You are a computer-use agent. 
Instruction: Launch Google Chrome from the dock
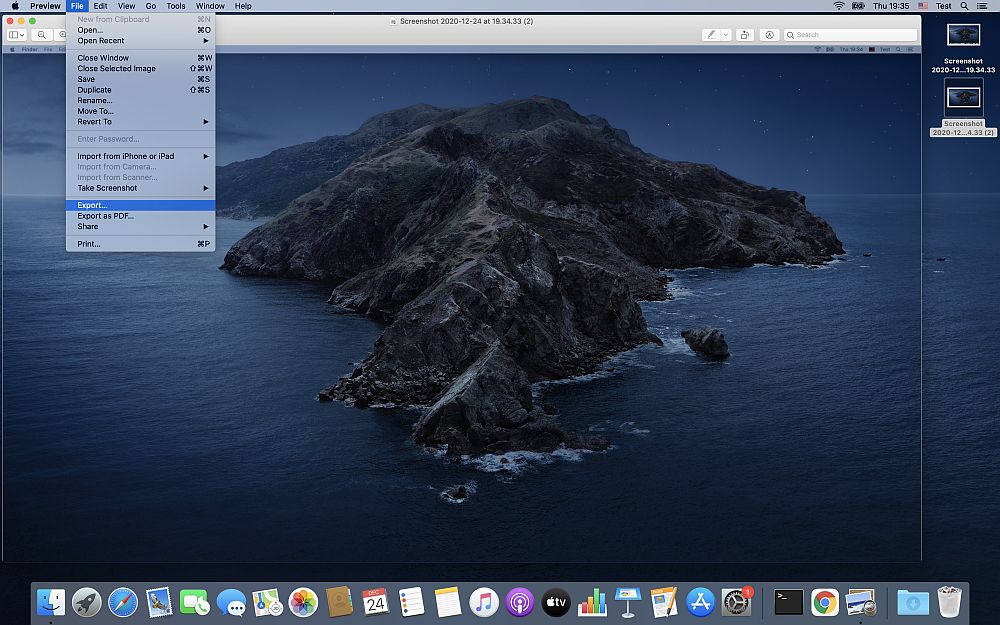(824, 602)
